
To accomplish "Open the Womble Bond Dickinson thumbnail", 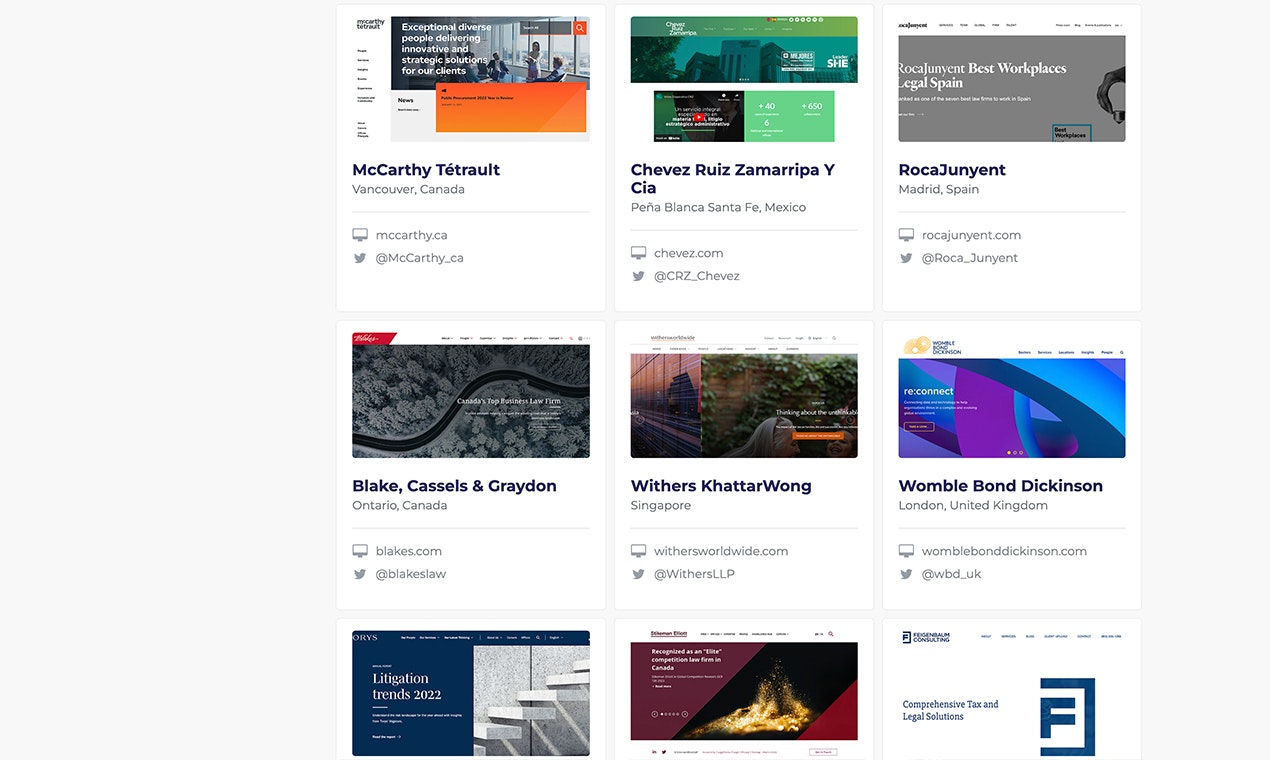I will (x=1012, y=395).
